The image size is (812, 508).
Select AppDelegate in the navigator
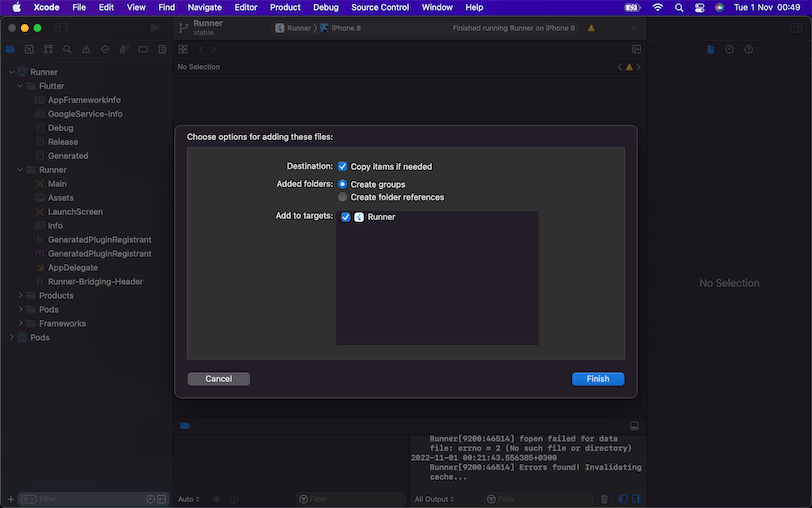(72, 268)
